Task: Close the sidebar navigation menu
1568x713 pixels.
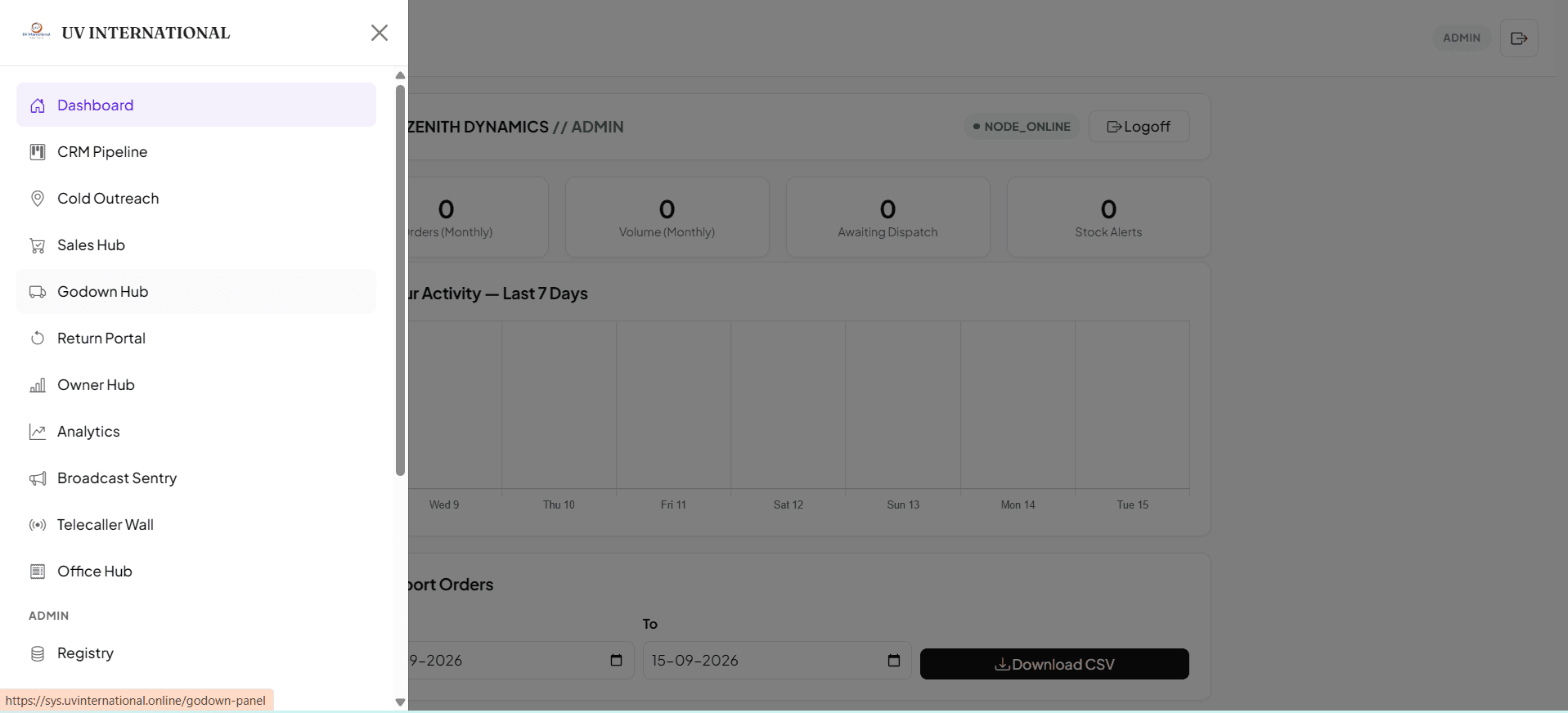Action: pos(379,33)
